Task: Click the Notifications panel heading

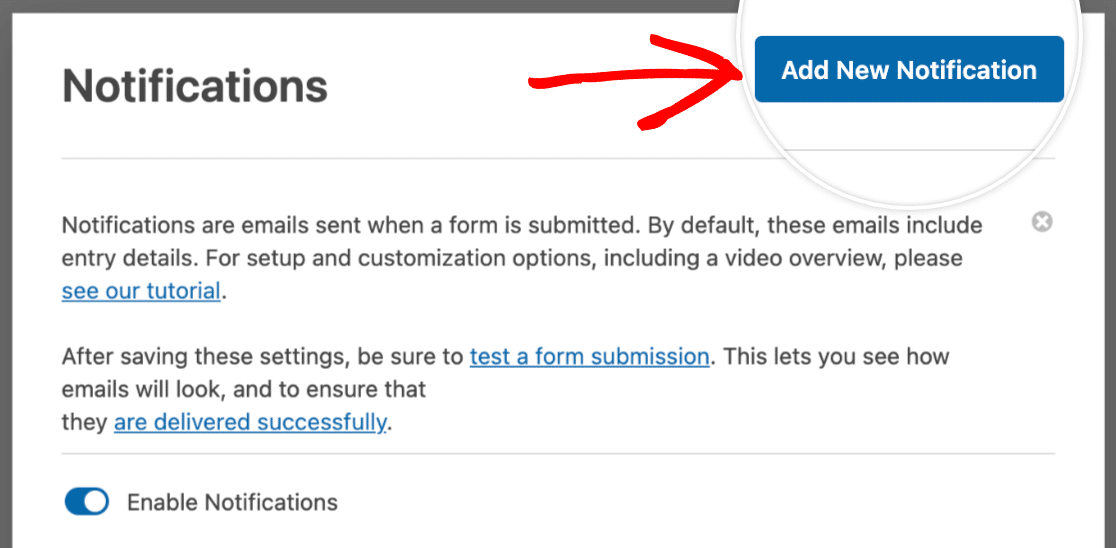Action: tap(195, 86)
